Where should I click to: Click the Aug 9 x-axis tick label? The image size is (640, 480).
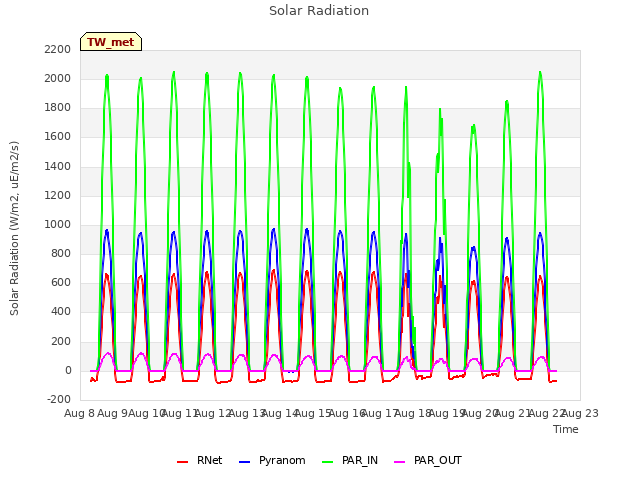113,413
